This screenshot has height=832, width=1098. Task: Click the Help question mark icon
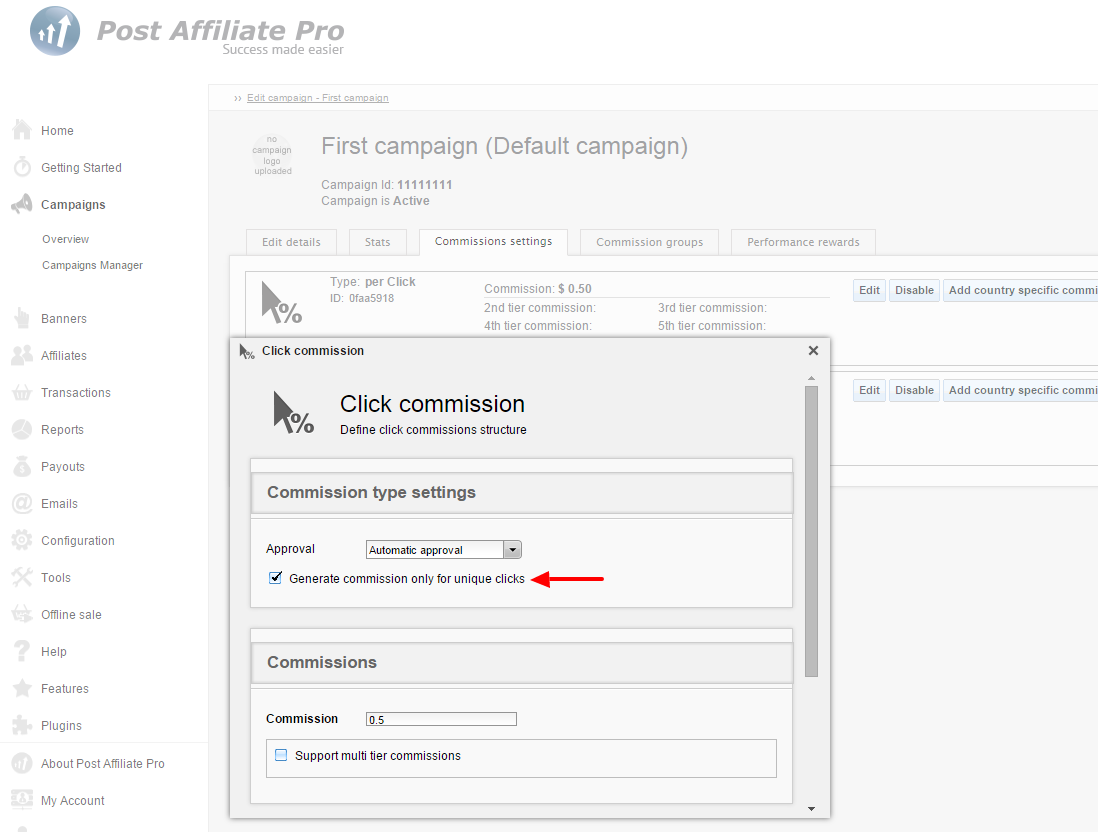pyautogui.click(x=22, y=651)
